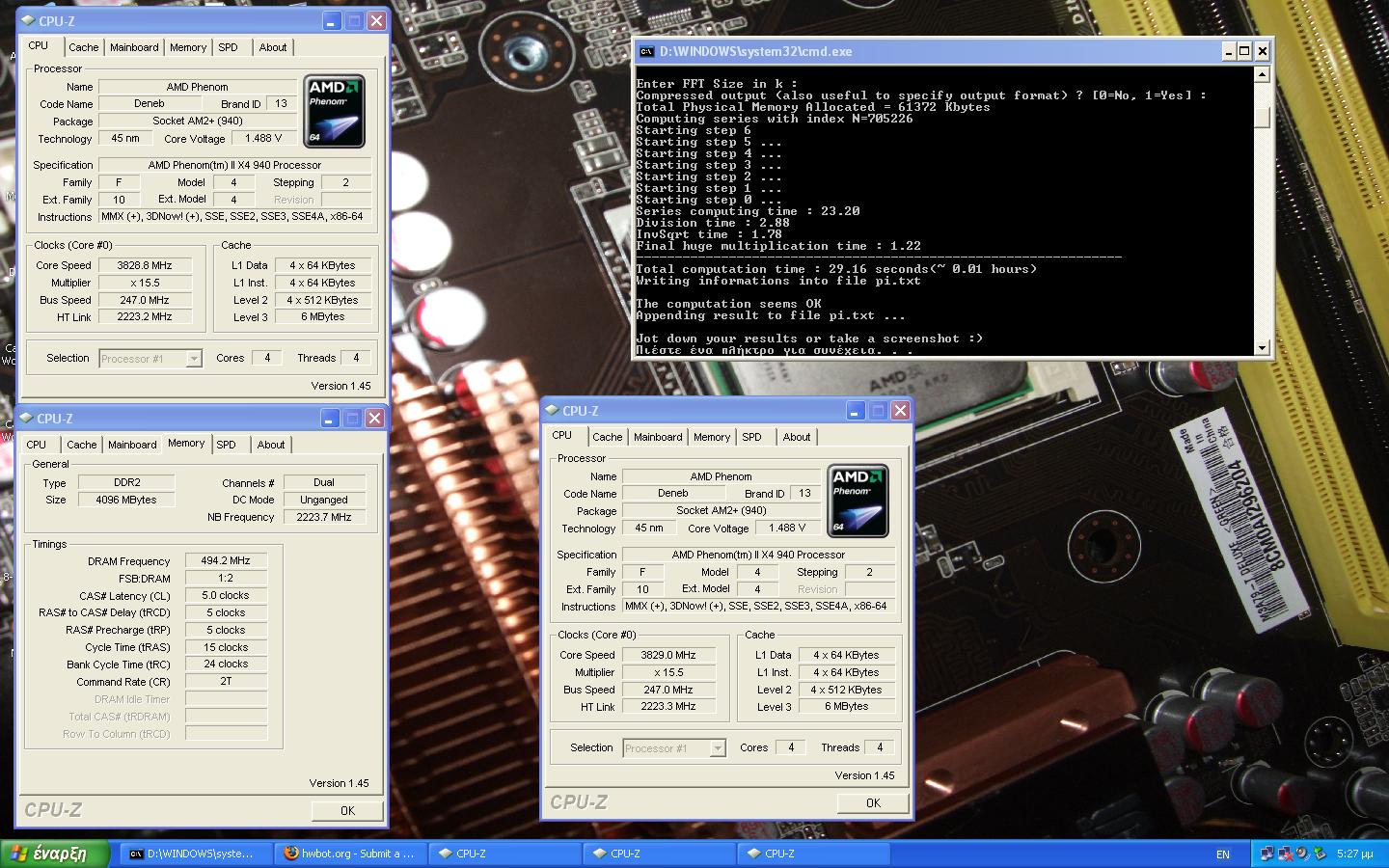The height and width of the screenshot is (868, 1389).
Task: Click 'The computation seems OK' line in cmd
Action: (x=728, y=304)
